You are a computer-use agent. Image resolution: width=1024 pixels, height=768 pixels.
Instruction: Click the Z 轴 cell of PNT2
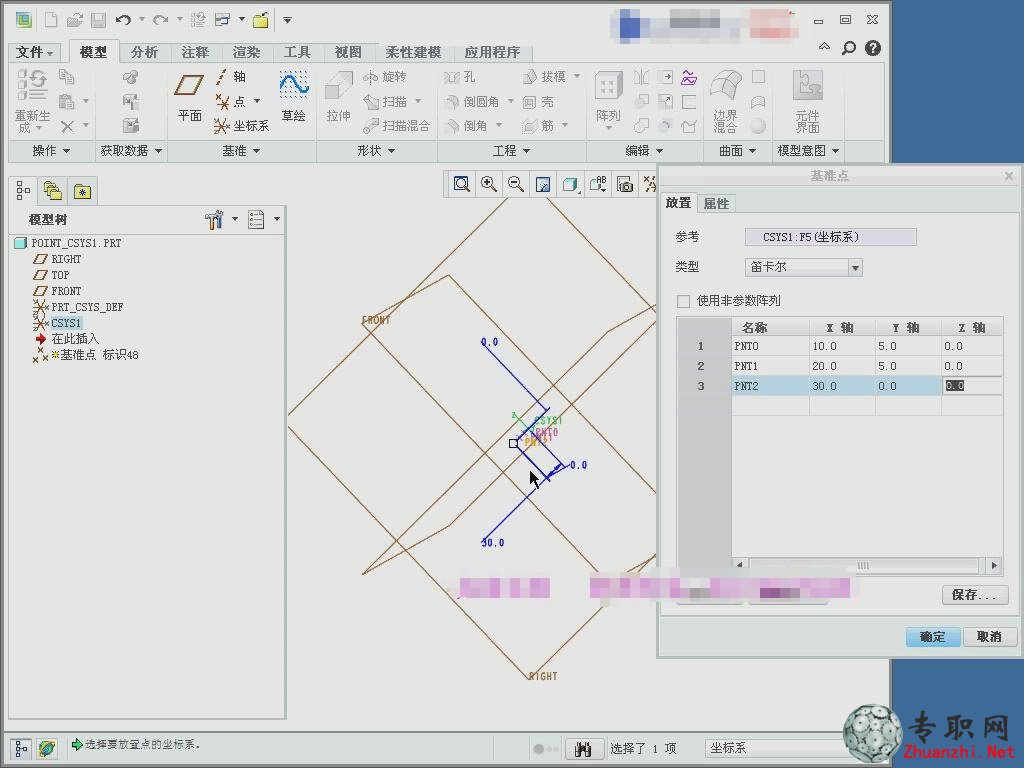coord(971,386)
